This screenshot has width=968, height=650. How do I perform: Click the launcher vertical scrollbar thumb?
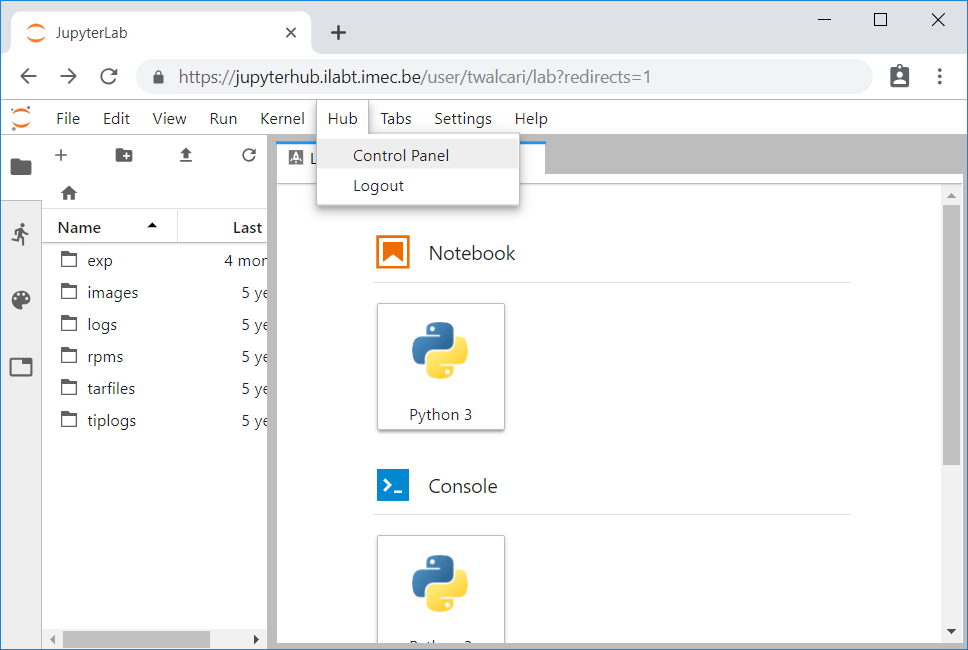tap(951, 335)
